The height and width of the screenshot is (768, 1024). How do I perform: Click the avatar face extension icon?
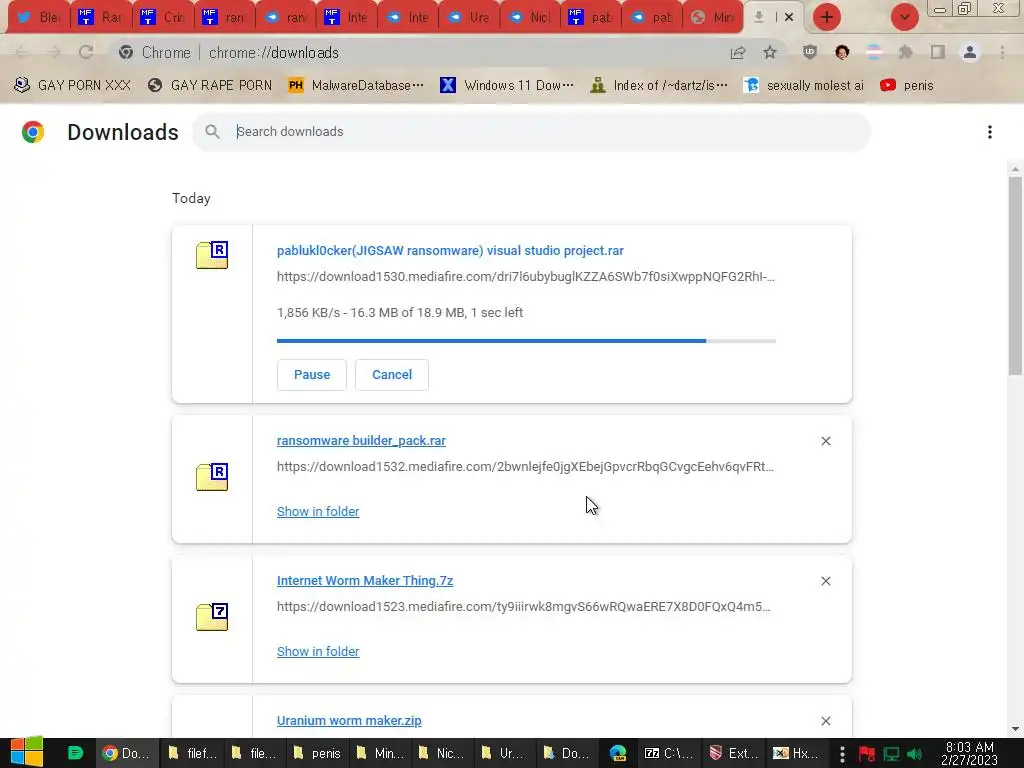coord(842,52)
